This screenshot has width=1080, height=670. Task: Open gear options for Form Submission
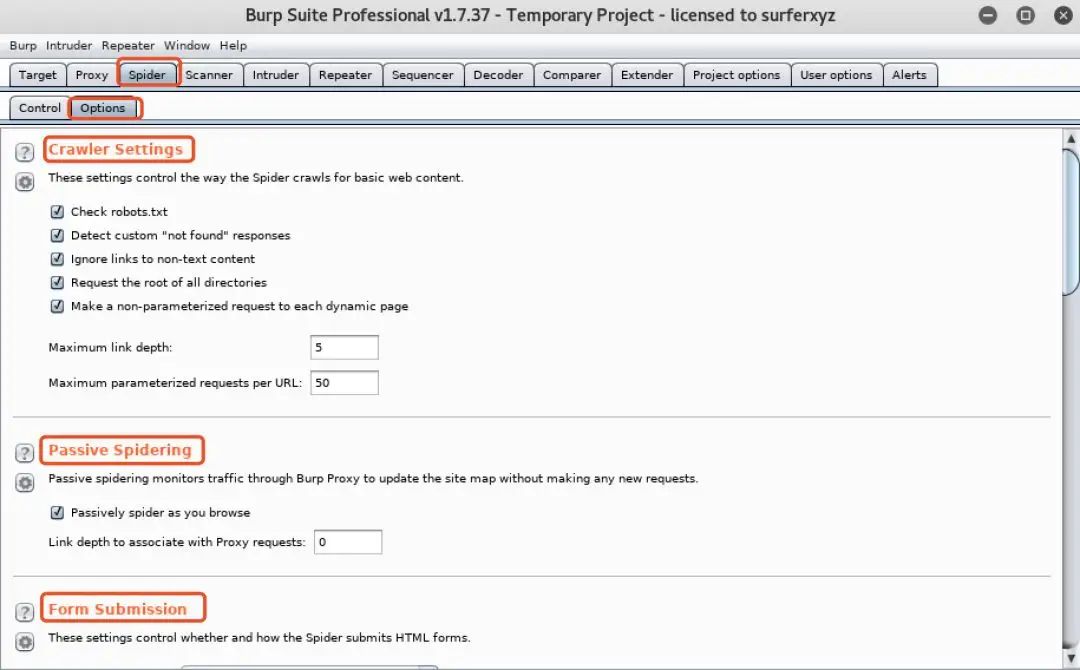tap(25, 642)
